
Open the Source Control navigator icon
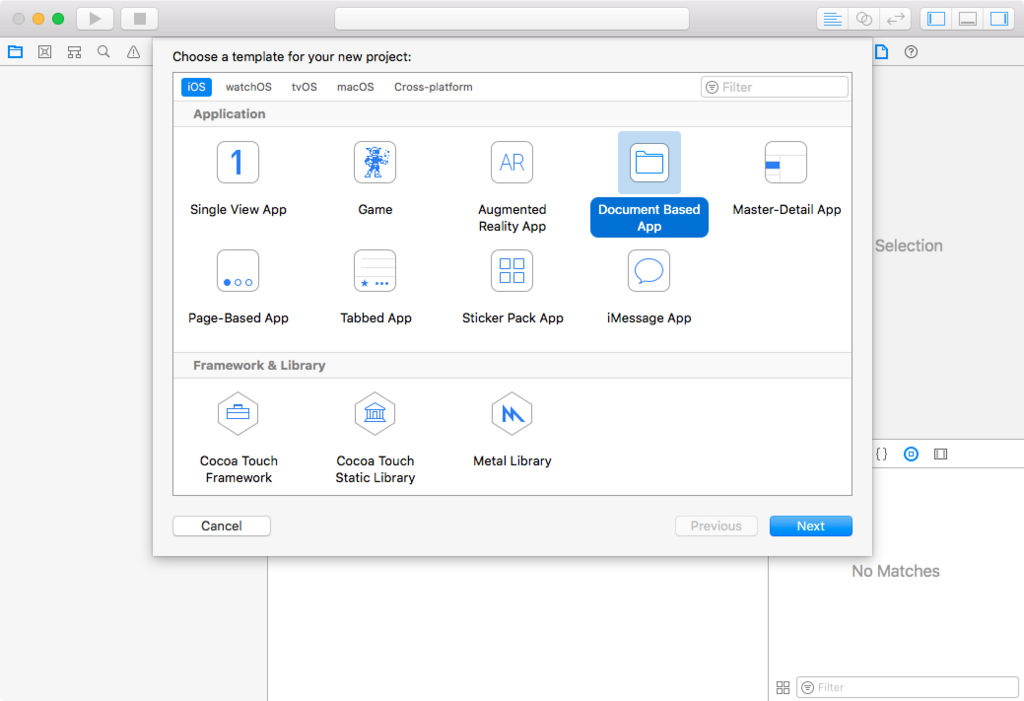pyautogui.click(x=44, y=52)
